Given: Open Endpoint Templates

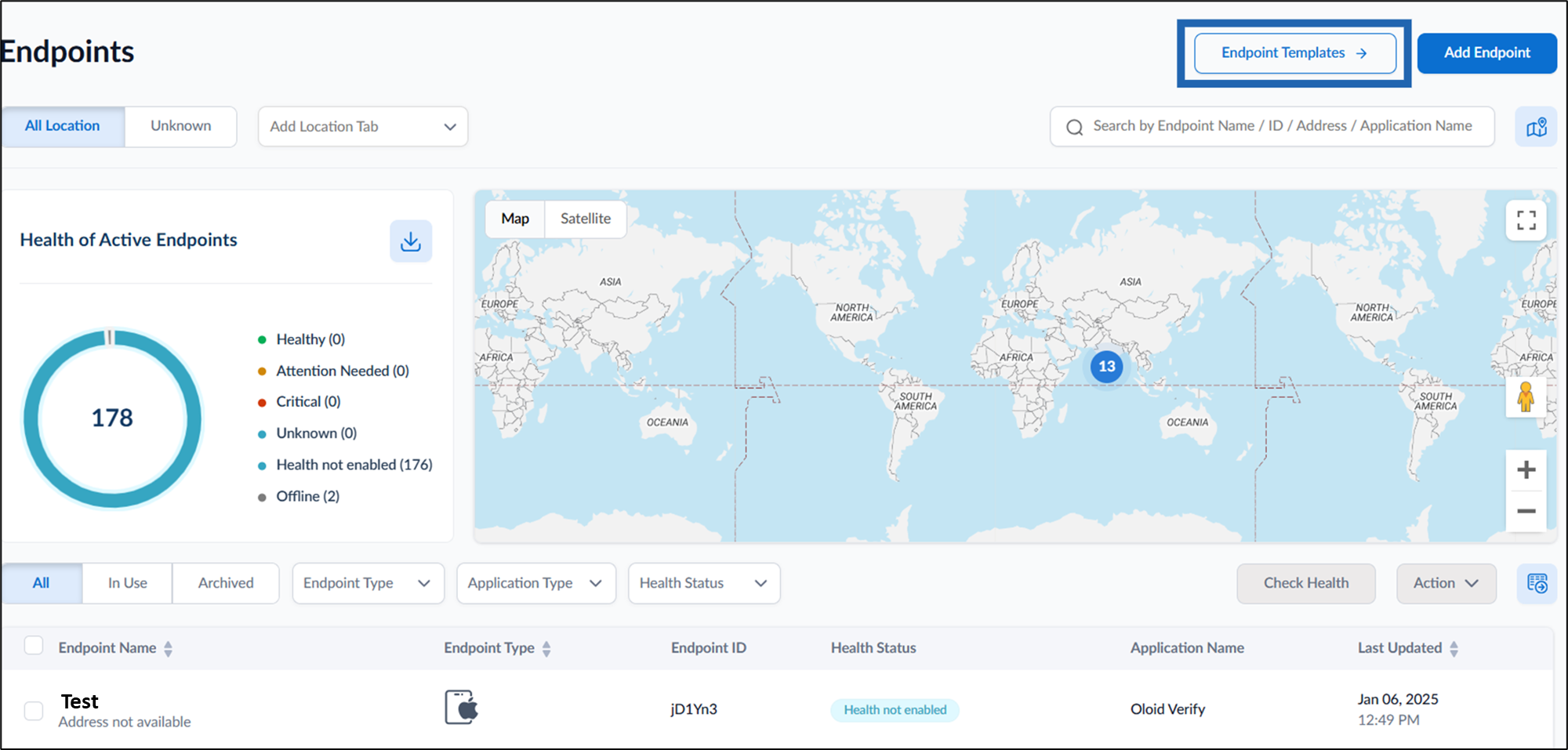Looking at the screenshot, I should (1294, 53).
